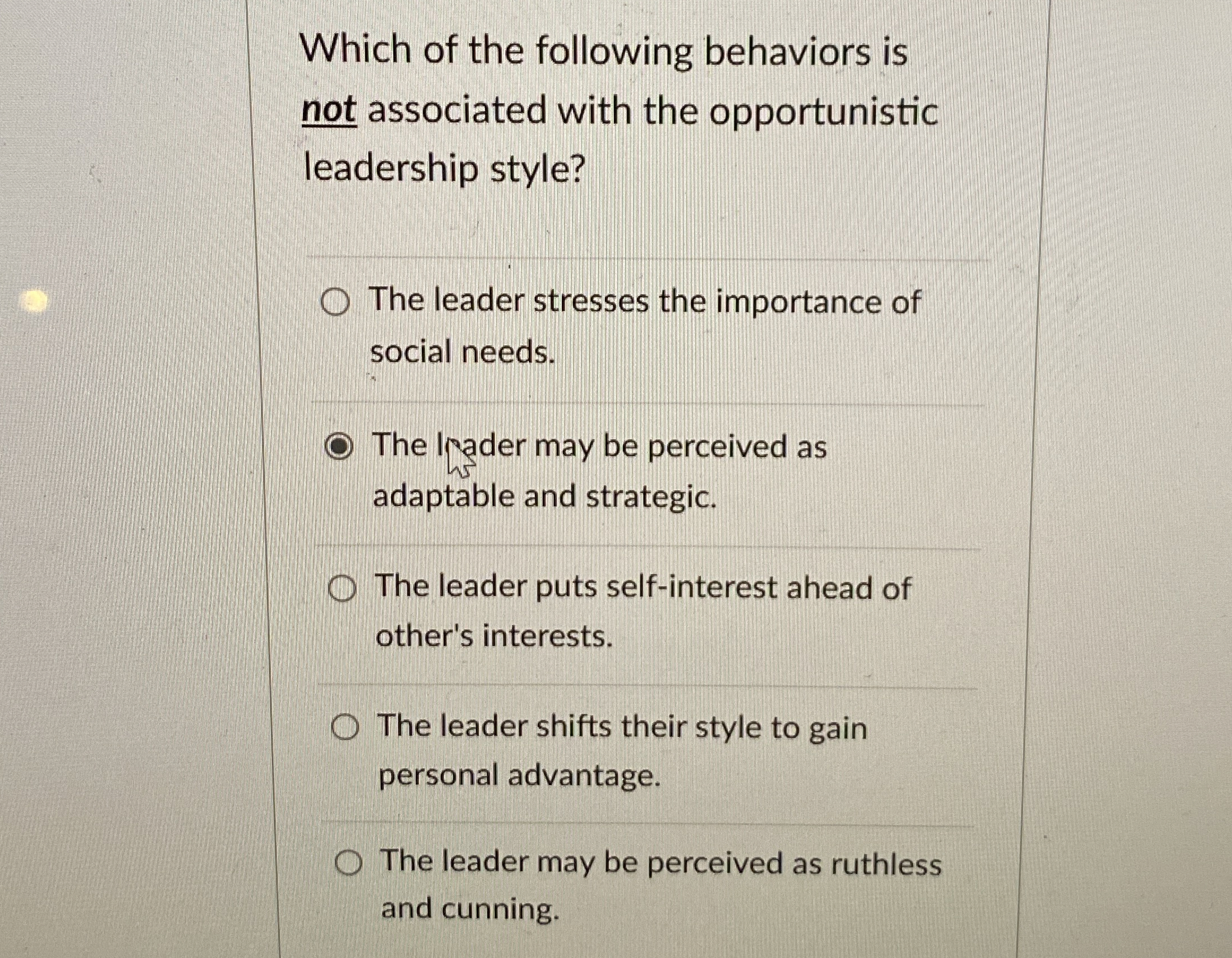The image size is (1232, 958).
Task: Click the question line 'Which of the following behaviors is'
Action: click(605, 52)
